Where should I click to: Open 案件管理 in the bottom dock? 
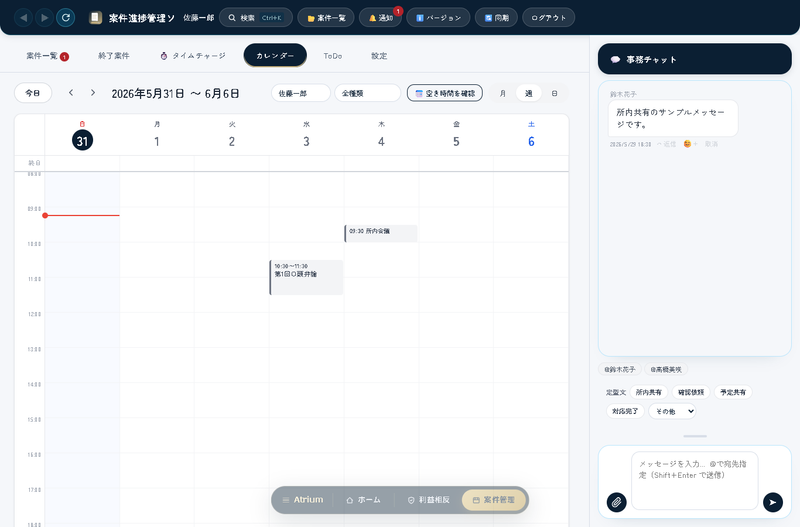click(493, 500)
